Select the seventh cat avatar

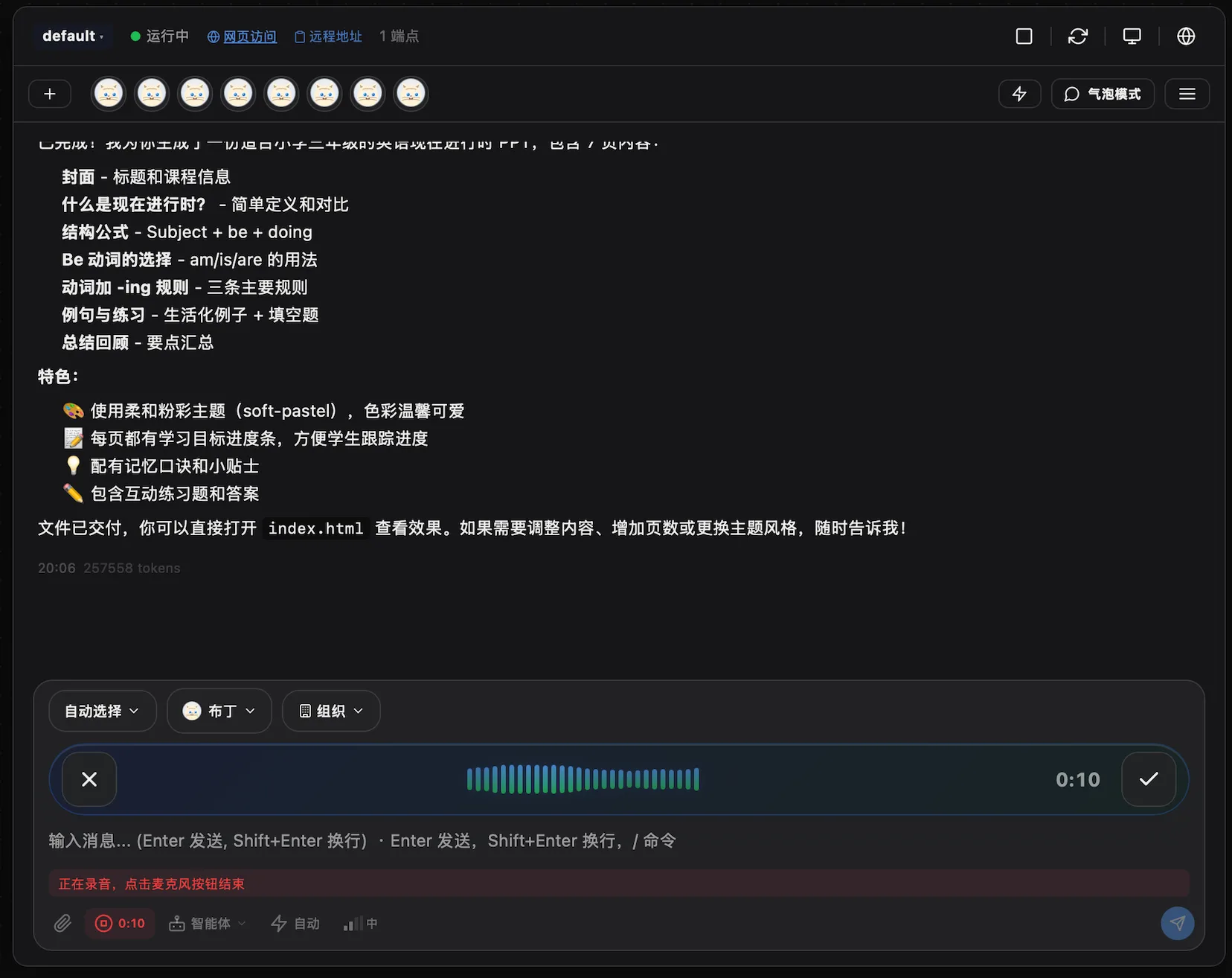click(x=368, y=94)
